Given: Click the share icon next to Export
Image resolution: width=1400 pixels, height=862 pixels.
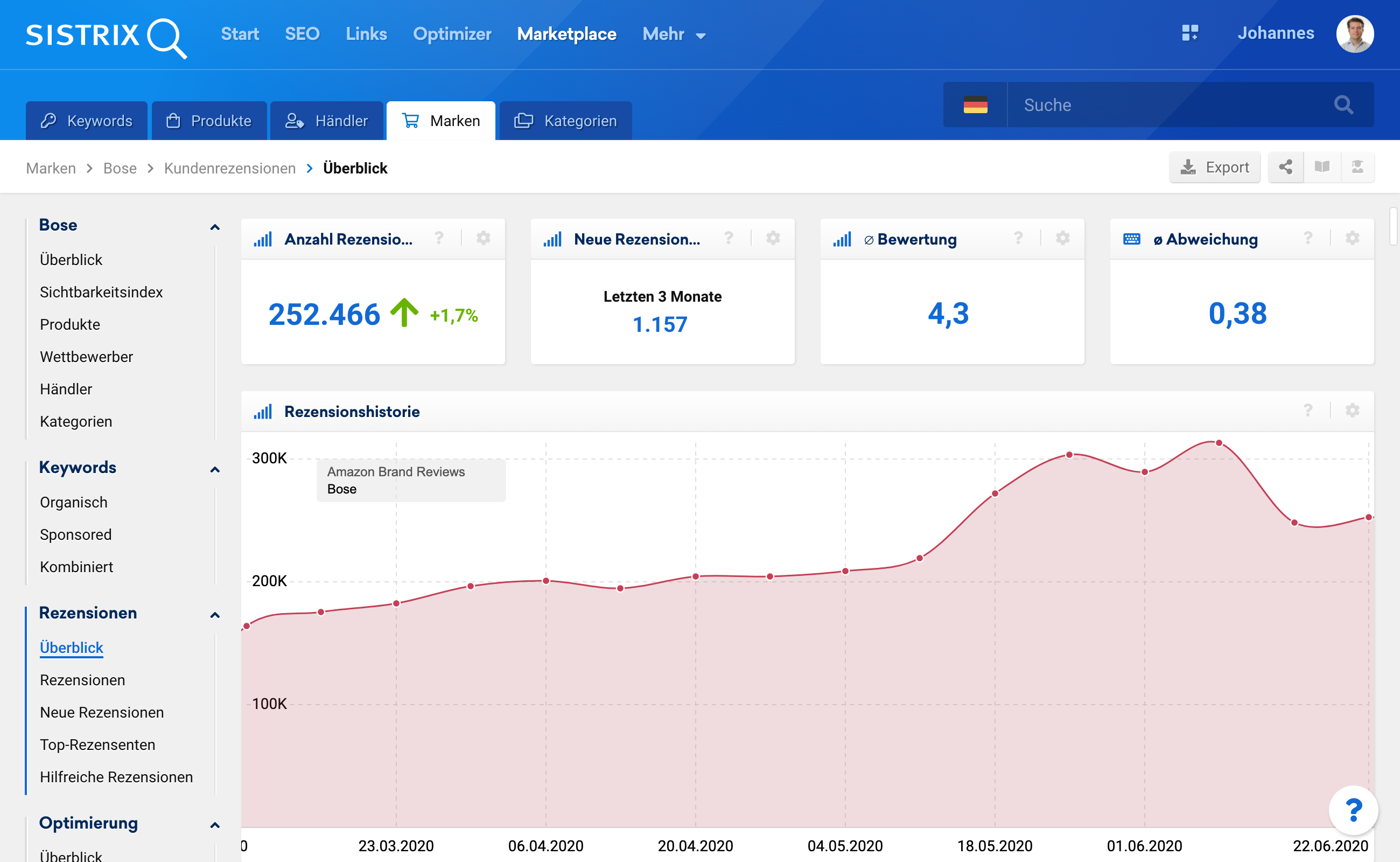Looking at the screenshot, I should [1285, 167].
